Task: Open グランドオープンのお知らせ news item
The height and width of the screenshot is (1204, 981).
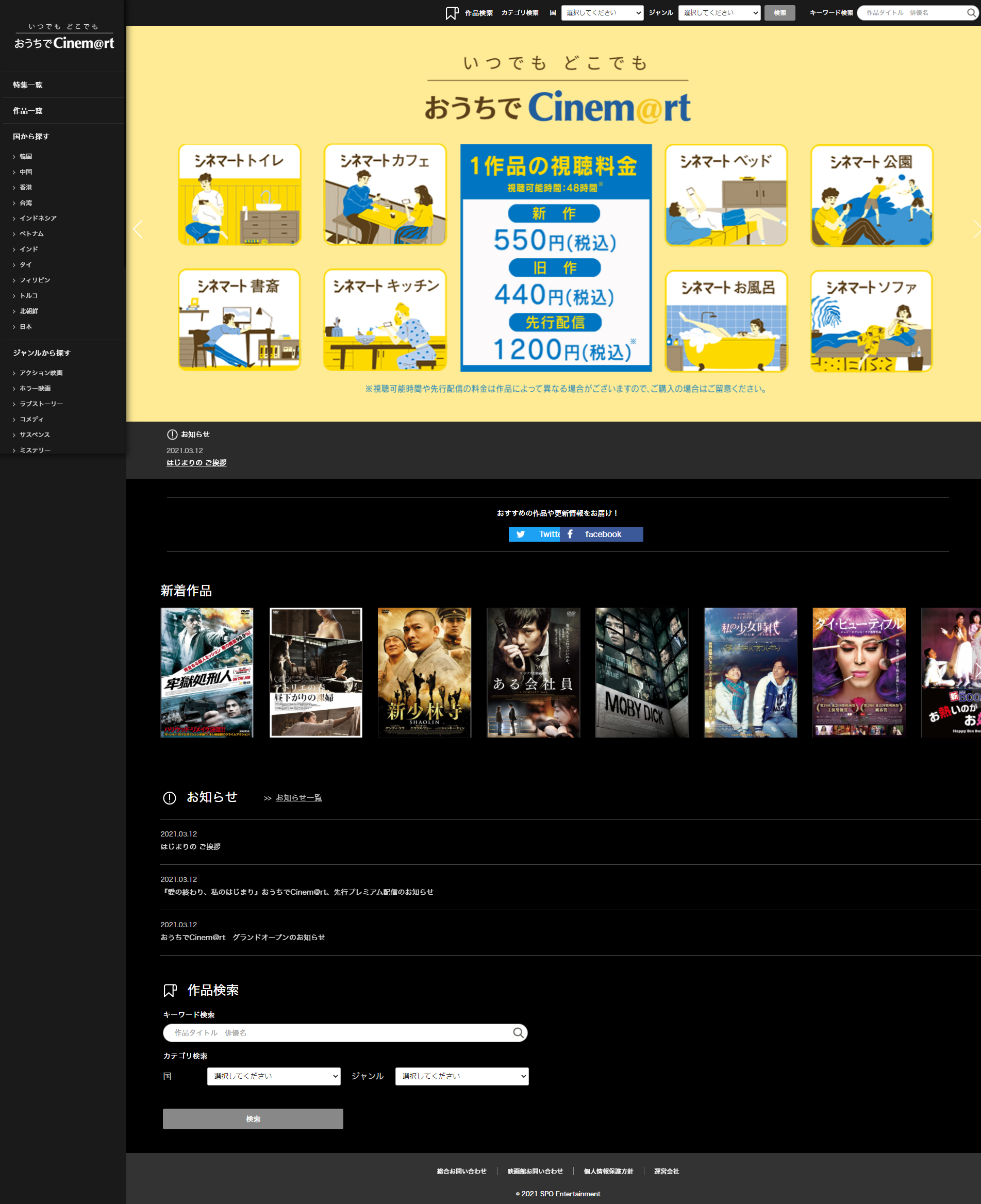Action: (x=242, y=938)
